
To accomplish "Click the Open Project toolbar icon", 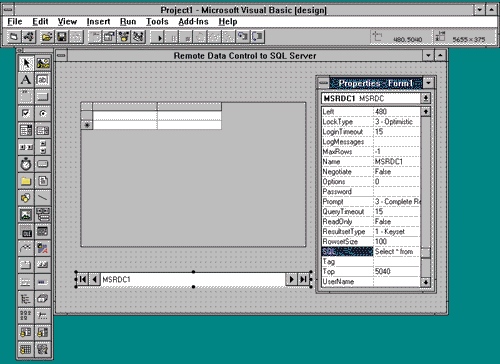I will (47, 37).
